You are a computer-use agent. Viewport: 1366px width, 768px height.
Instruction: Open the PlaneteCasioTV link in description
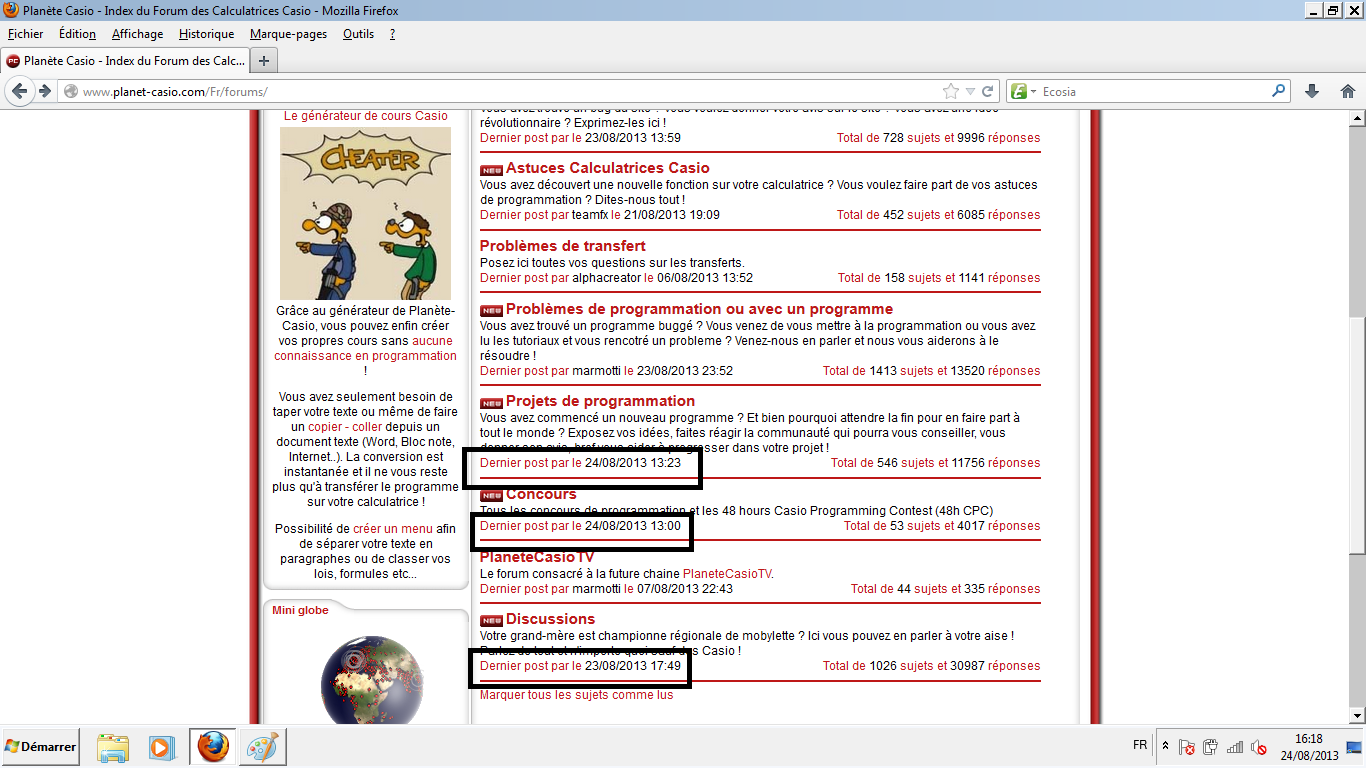[x=727, y=574]
